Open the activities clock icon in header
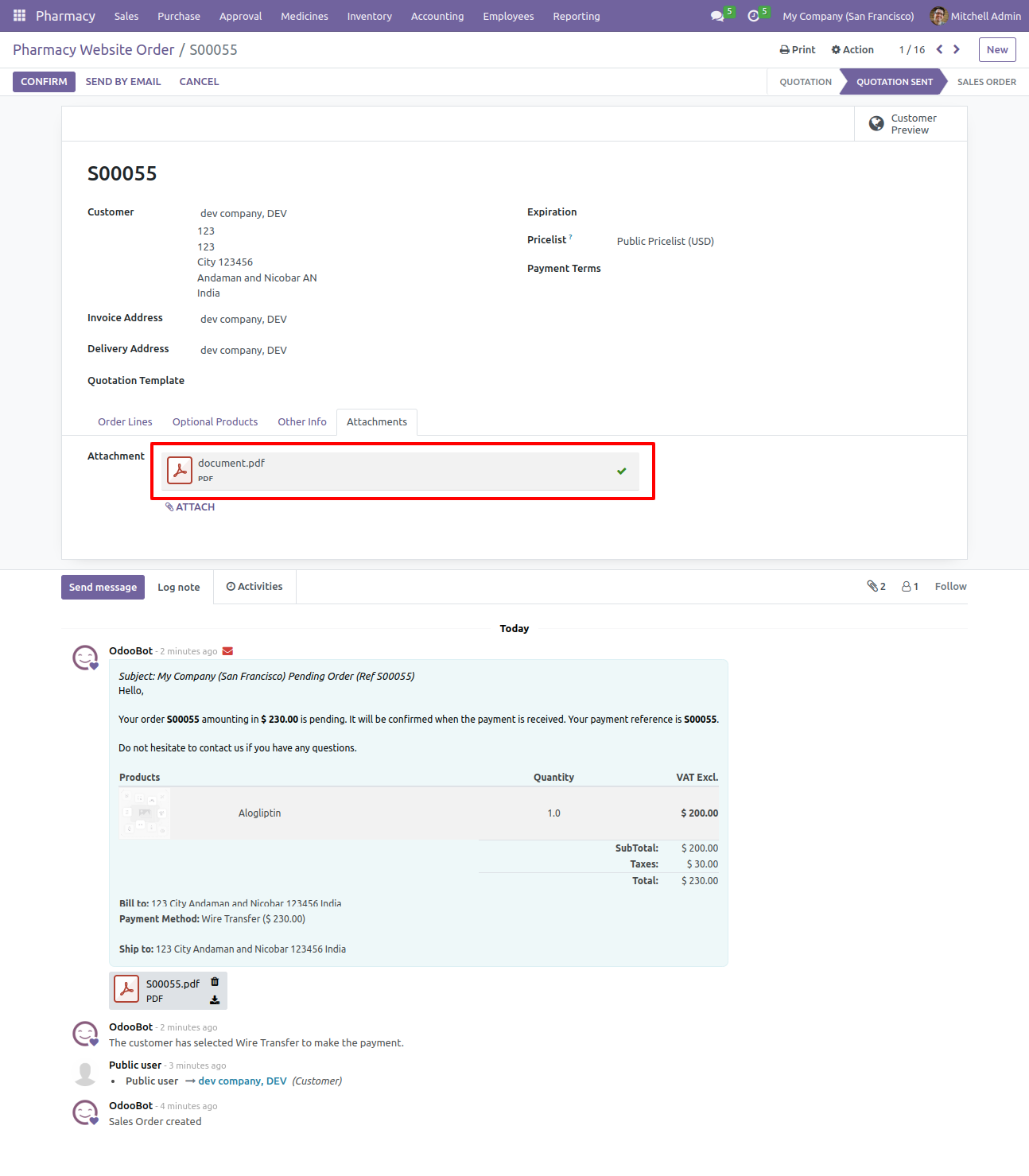This screenshot has width=1029, height=1176. pyautogui.click(x=753, y=16)
